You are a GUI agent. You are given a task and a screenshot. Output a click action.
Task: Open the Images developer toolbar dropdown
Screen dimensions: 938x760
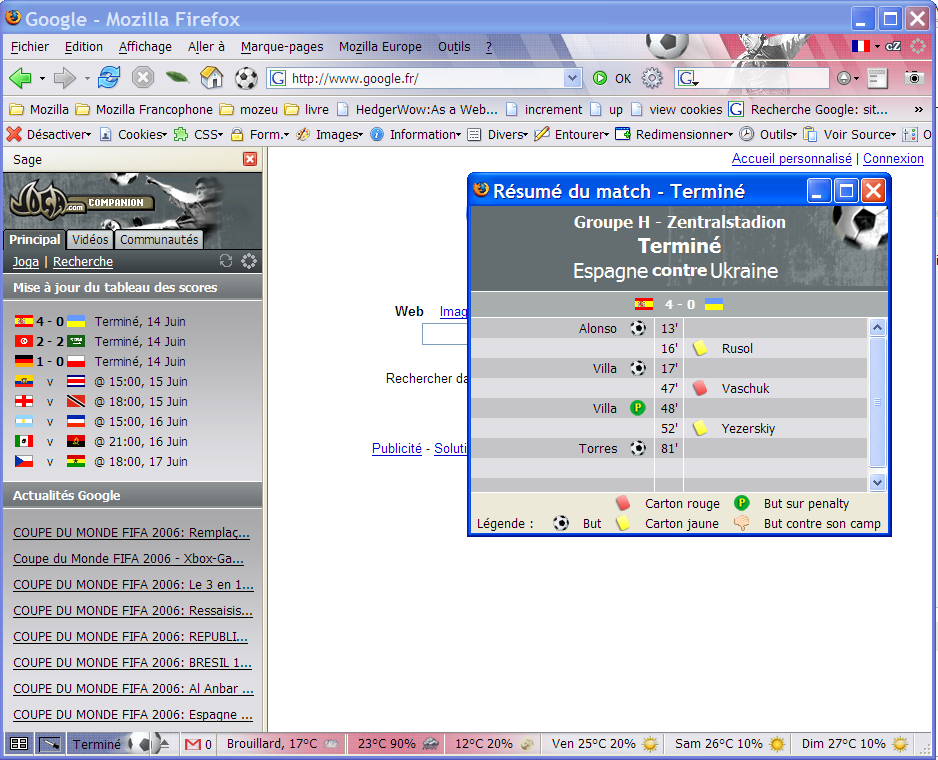[x=330, y=135]
